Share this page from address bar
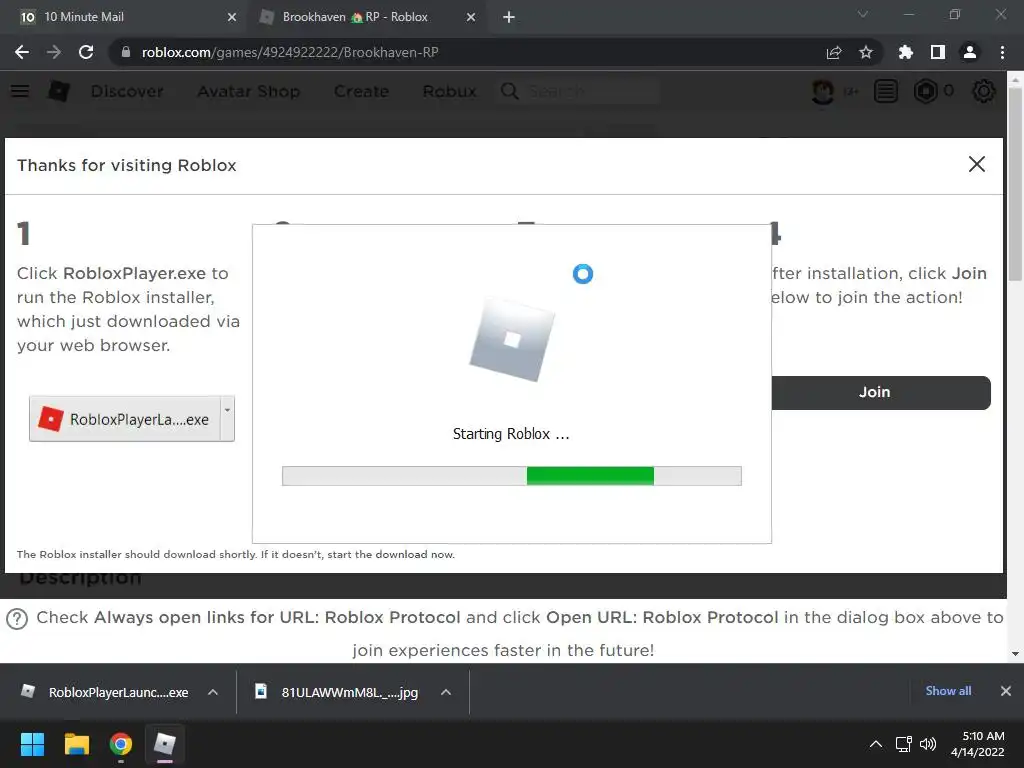The width and height of the screenshot is (1024, 768). (x=834, y=52)
